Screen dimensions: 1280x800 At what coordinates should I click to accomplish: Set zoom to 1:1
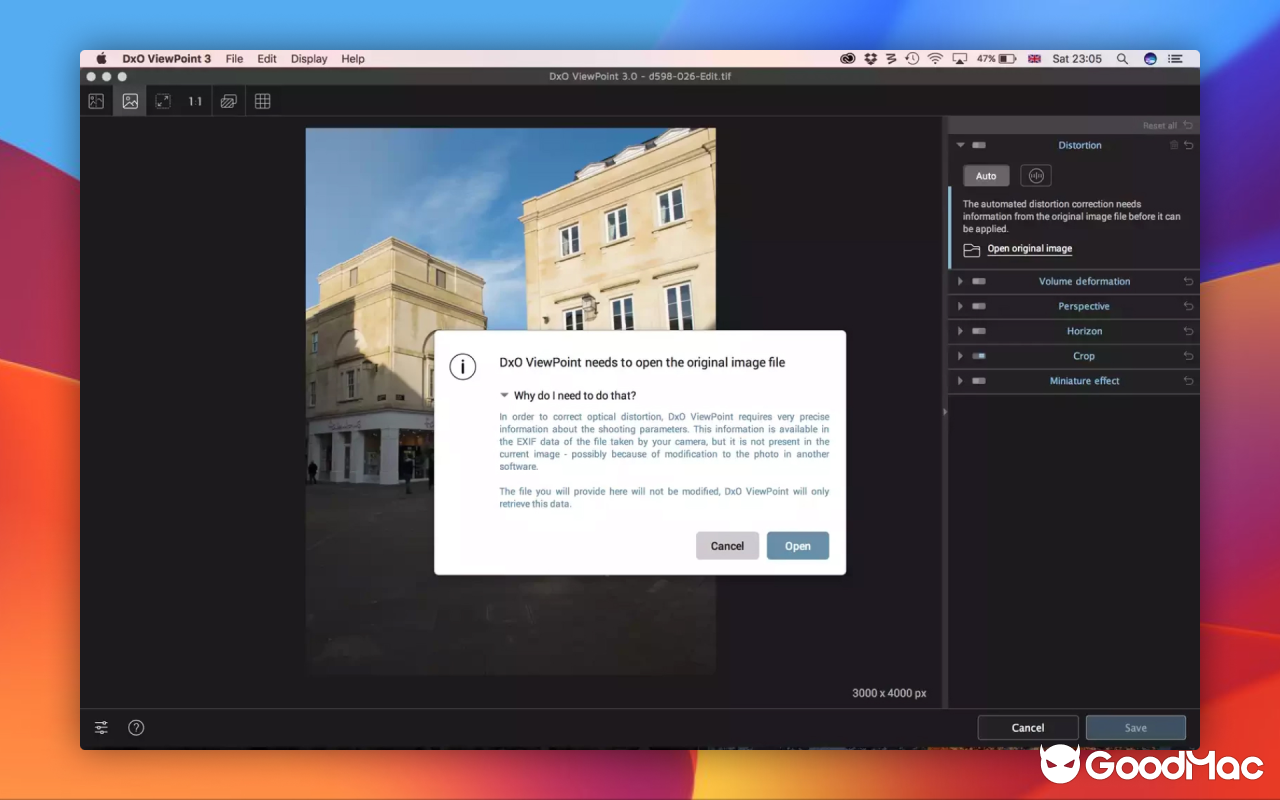(195, 101)
